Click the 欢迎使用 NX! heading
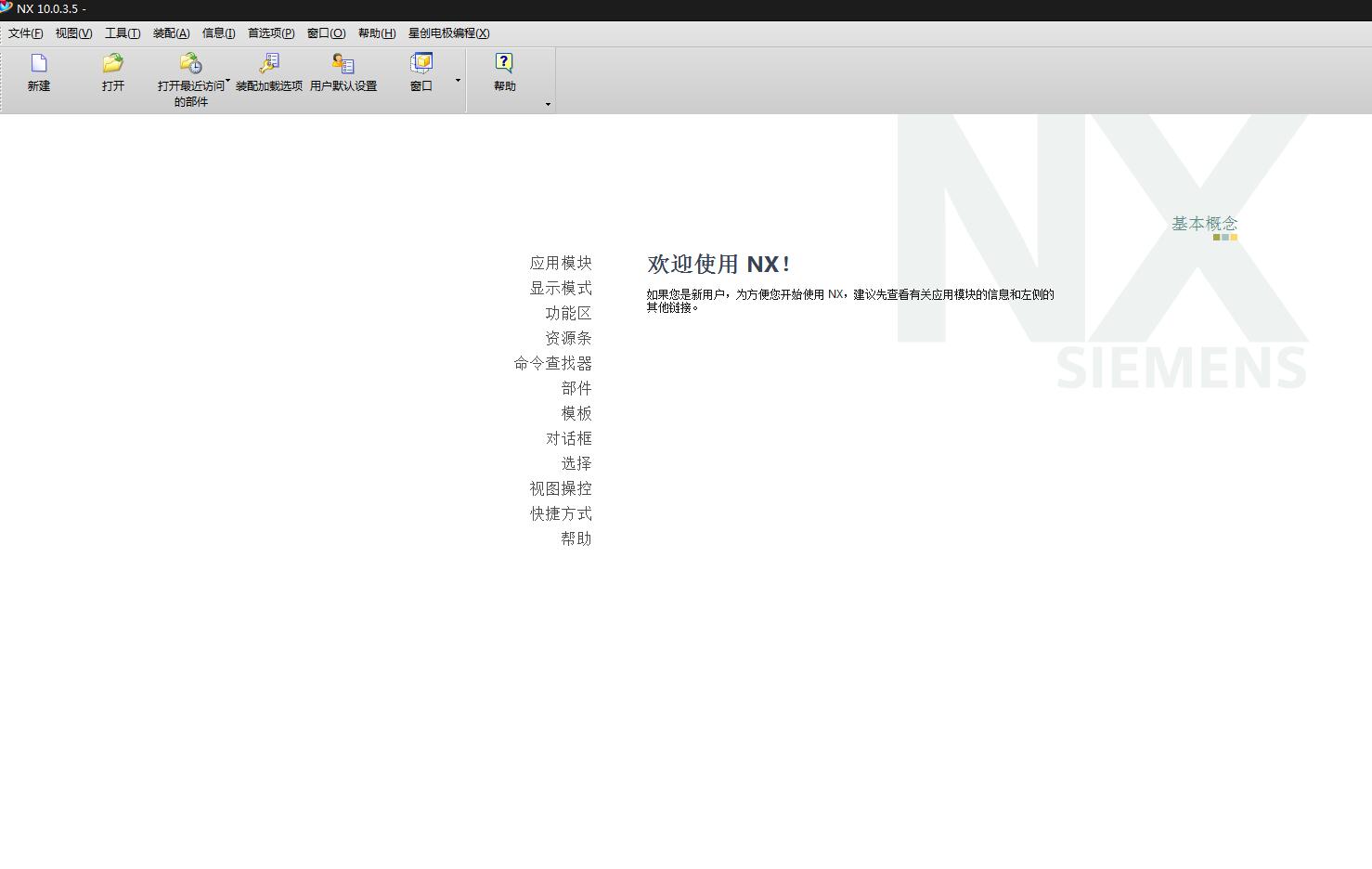The image size is (1372, 869). (718, 264)
